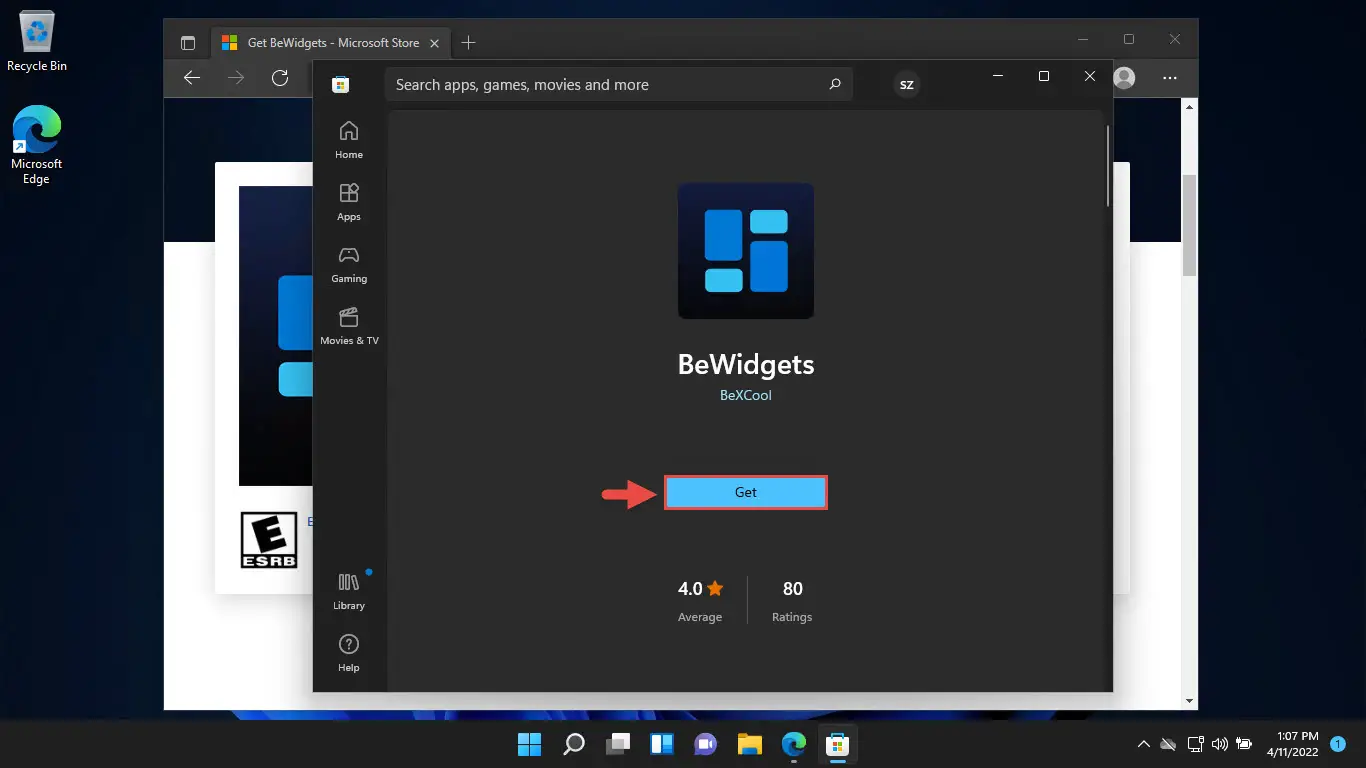
Task: Open Help in the Store sidebar
Action: 349,653
